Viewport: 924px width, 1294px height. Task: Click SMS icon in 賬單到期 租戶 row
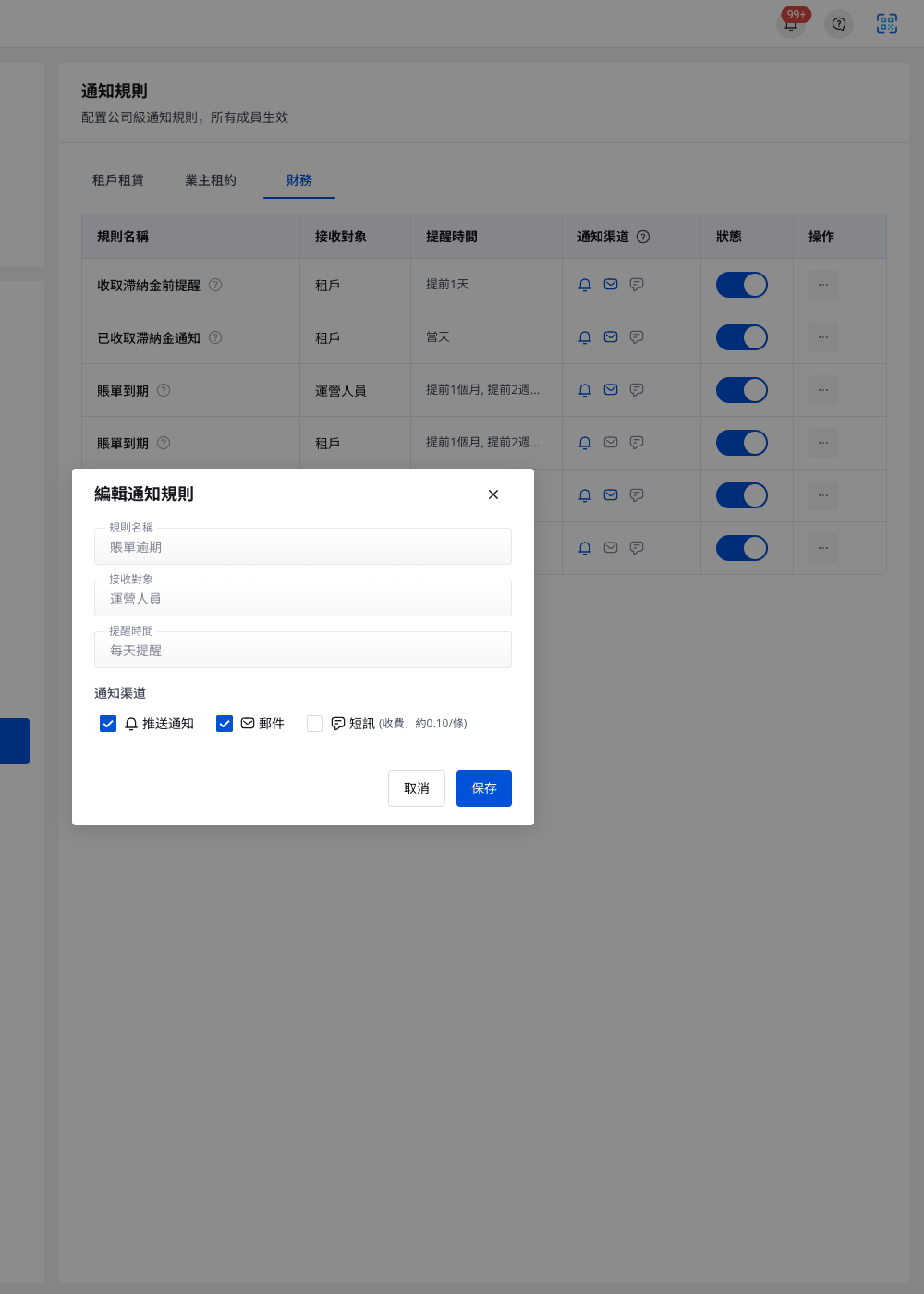[x=637, y=443]
